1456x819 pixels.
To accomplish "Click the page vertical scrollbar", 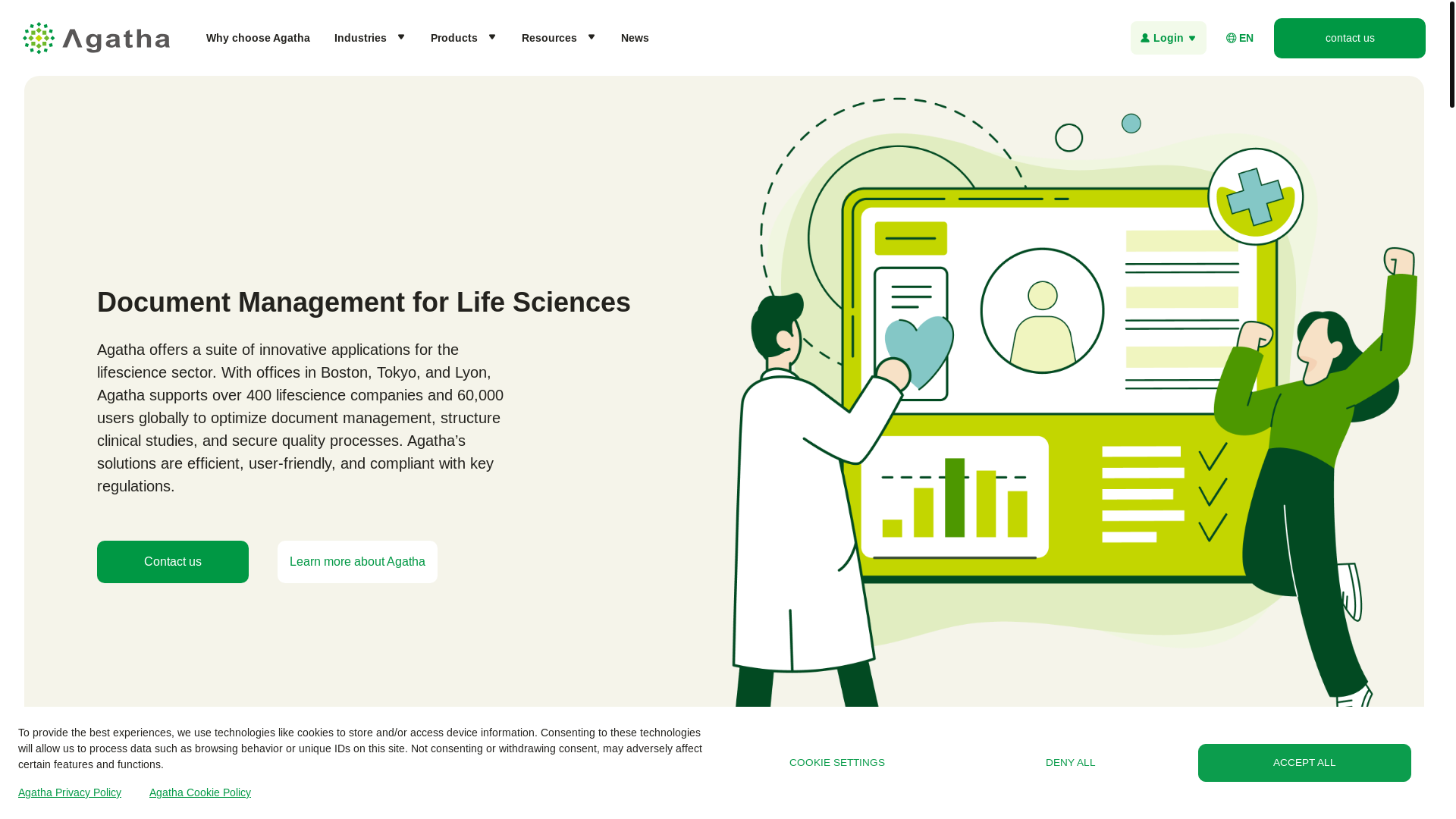I will (1451, 55).
